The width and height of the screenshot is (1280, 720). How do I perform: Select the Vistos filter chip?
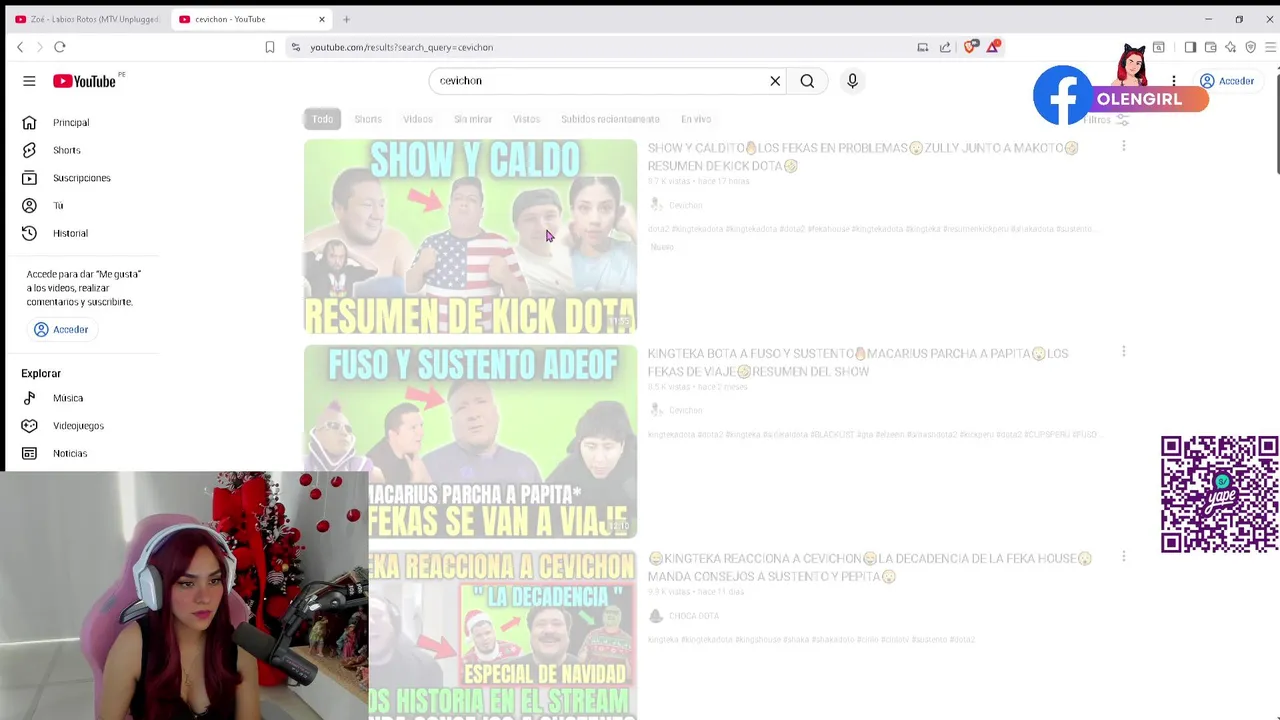(527, 119)
